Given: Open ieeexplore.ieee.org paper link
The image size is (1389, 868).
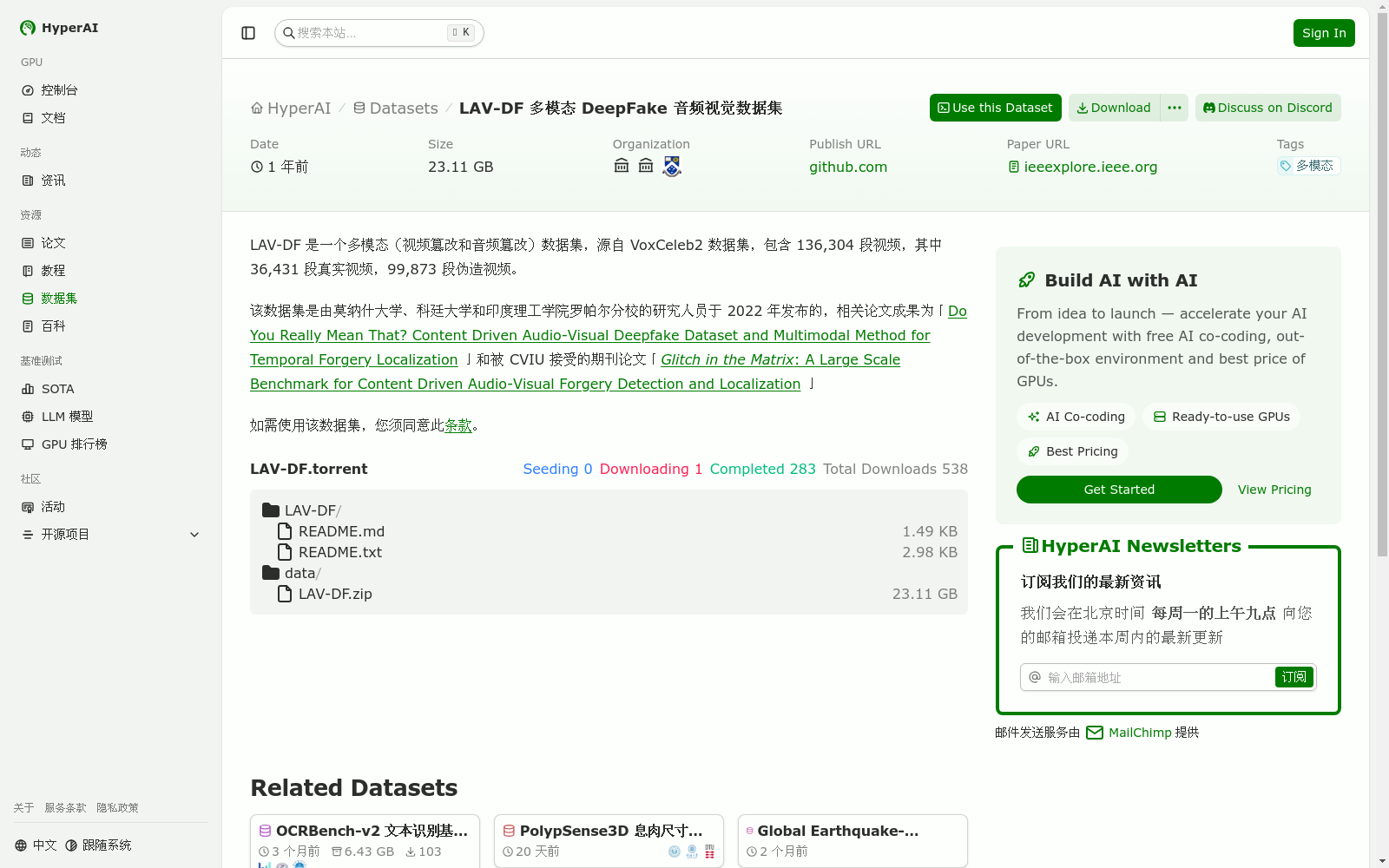Looking at the screenshot, I should (1083, 167).
